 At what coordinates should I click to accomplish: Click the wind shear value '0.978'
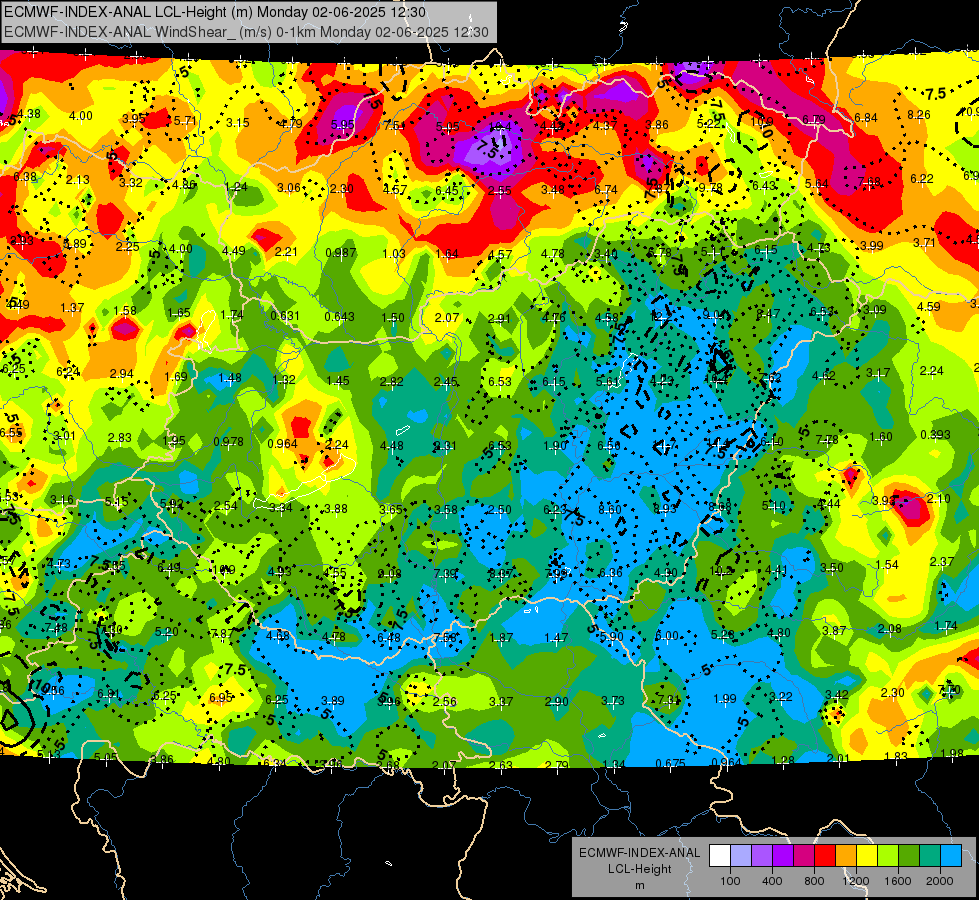point(229,442)
